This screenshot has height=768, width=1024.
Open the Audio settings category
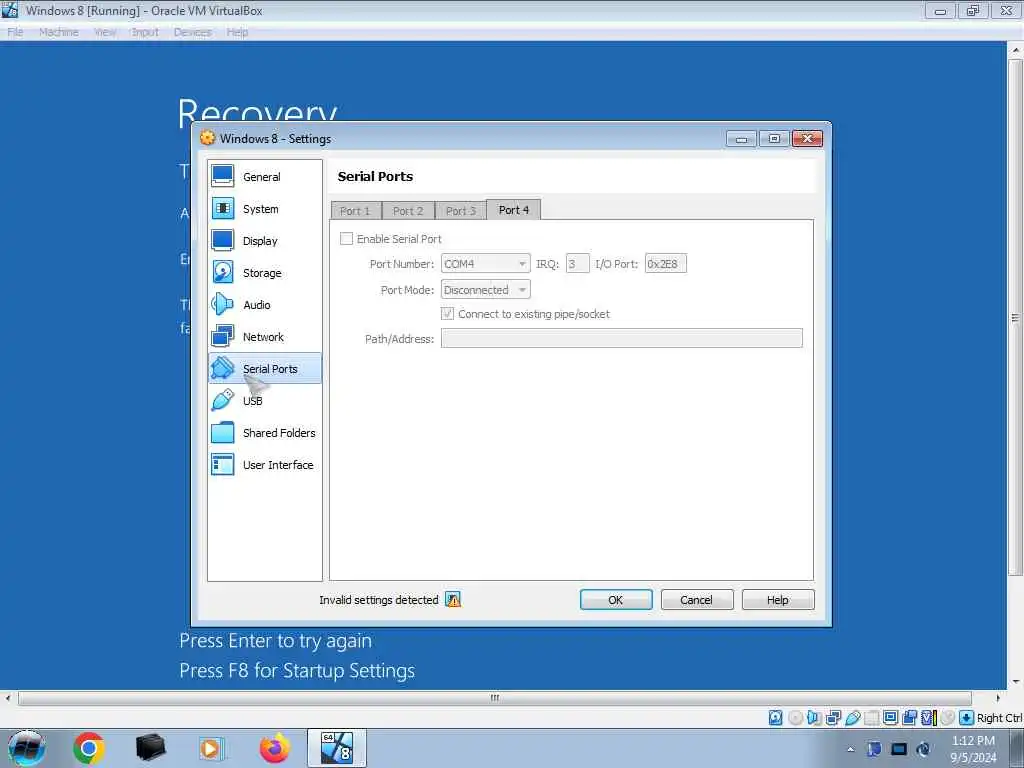[264, 304]
